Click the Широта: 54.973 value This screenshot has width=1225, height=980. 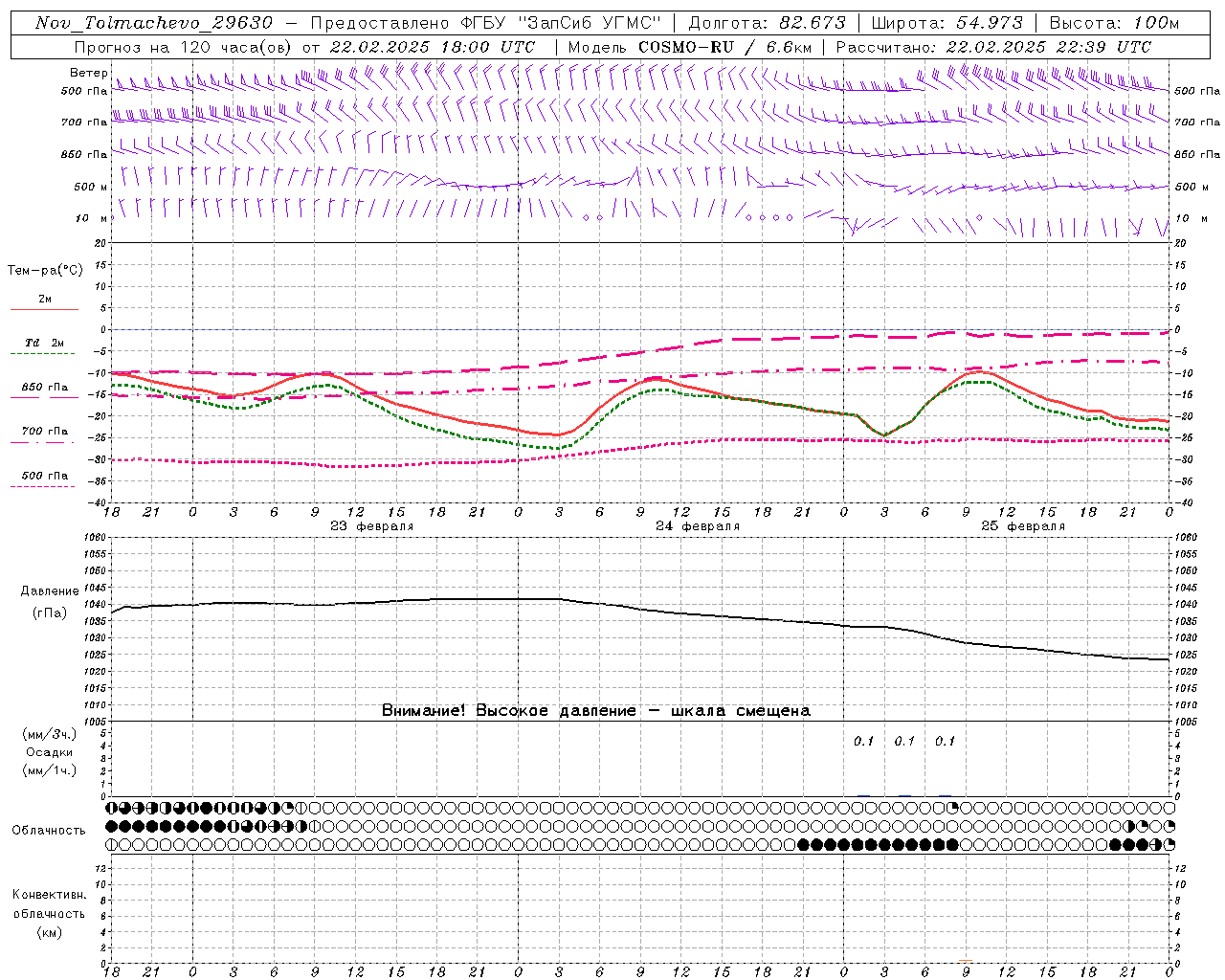coord(947,23)
